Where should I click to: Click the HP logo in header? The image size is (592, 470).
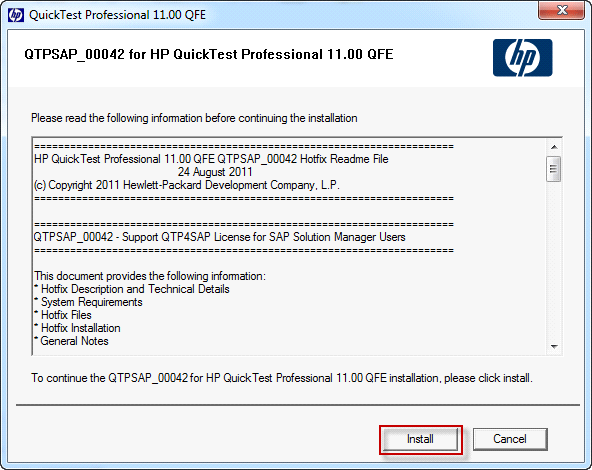point(523,58)
